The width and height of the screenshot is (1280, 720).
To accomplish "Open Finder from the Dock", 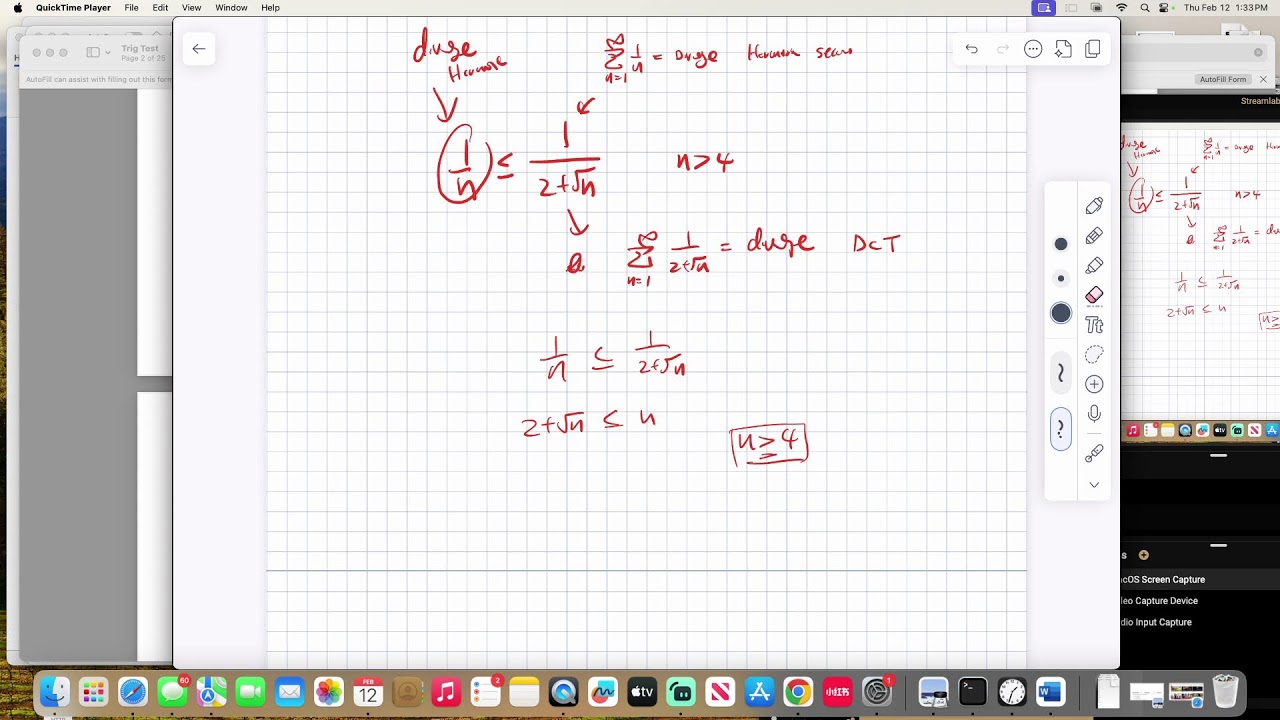I will pos(55,692).
